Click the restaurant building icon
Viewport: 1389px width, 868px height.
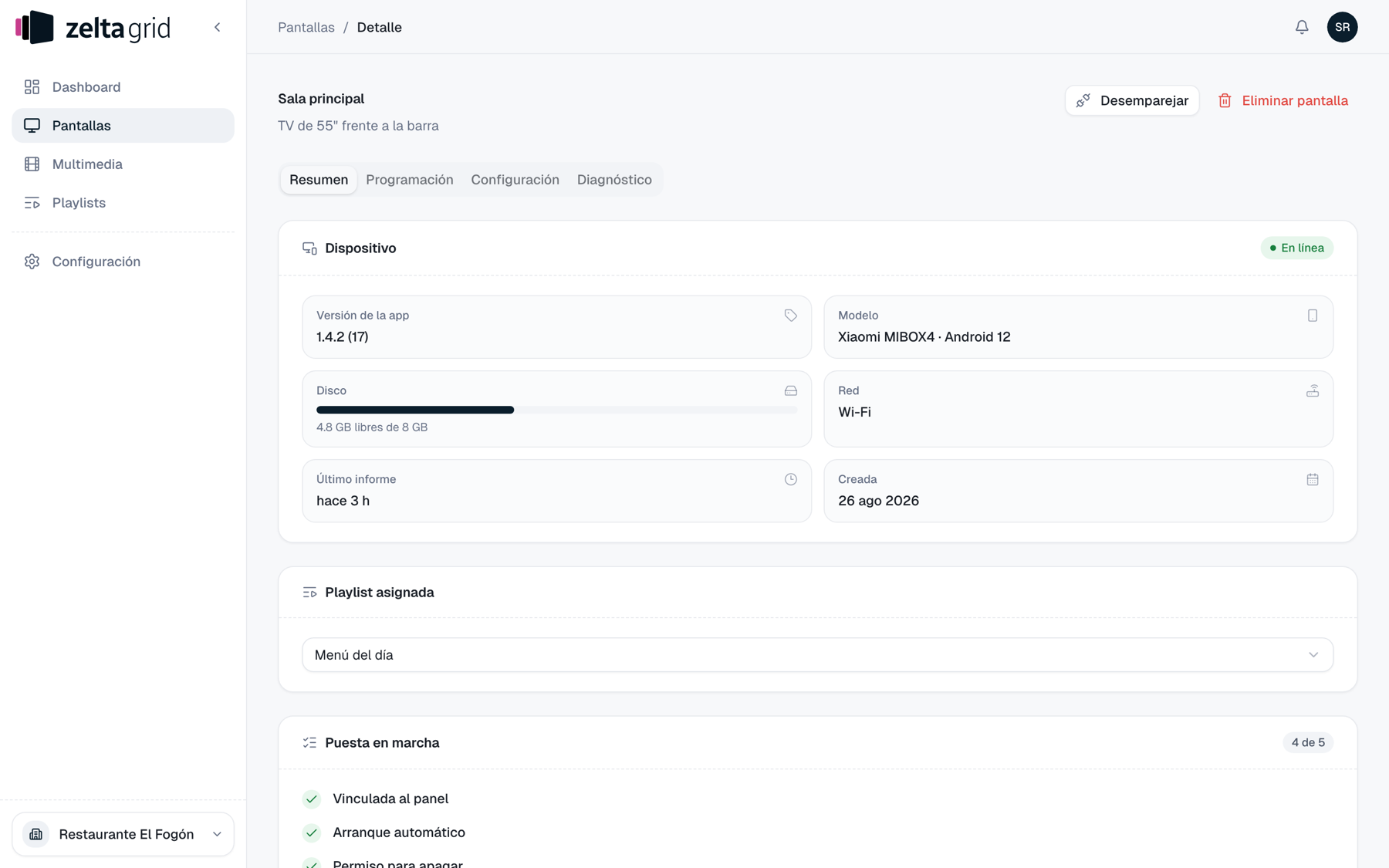point(35,834)
